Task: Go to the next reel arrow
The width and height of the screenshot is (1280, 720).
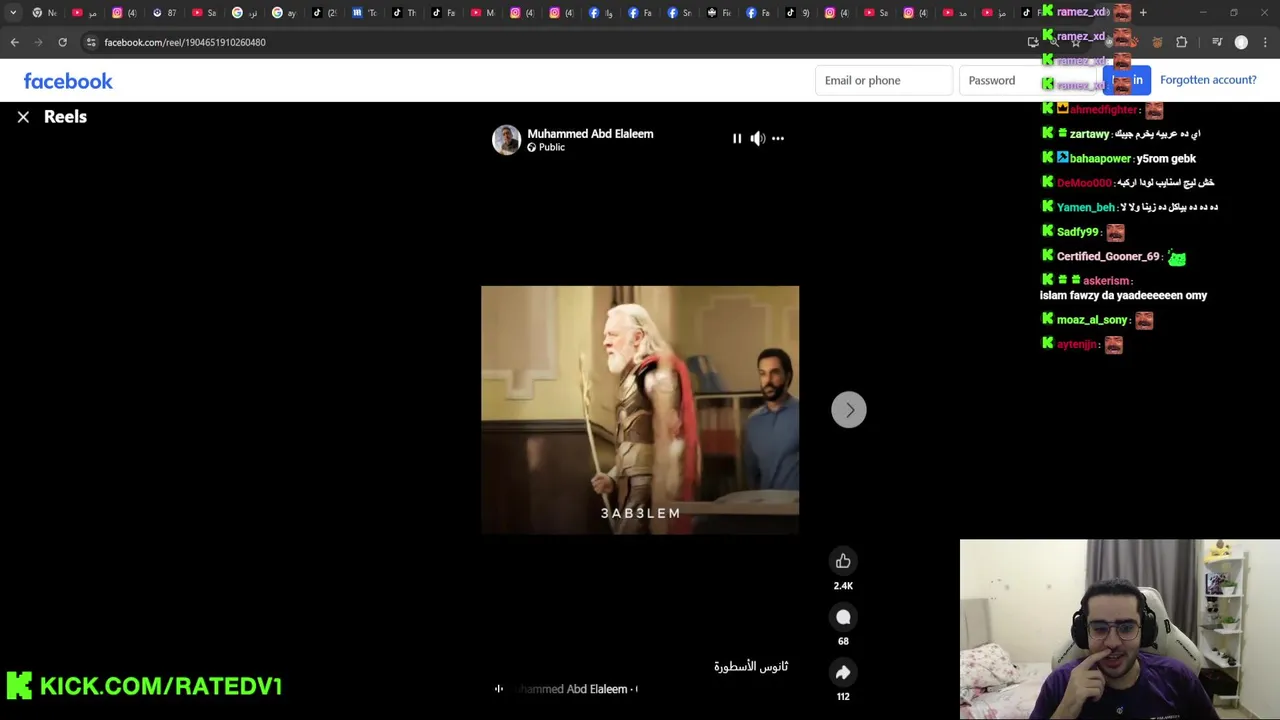Action: click(849, 410)
